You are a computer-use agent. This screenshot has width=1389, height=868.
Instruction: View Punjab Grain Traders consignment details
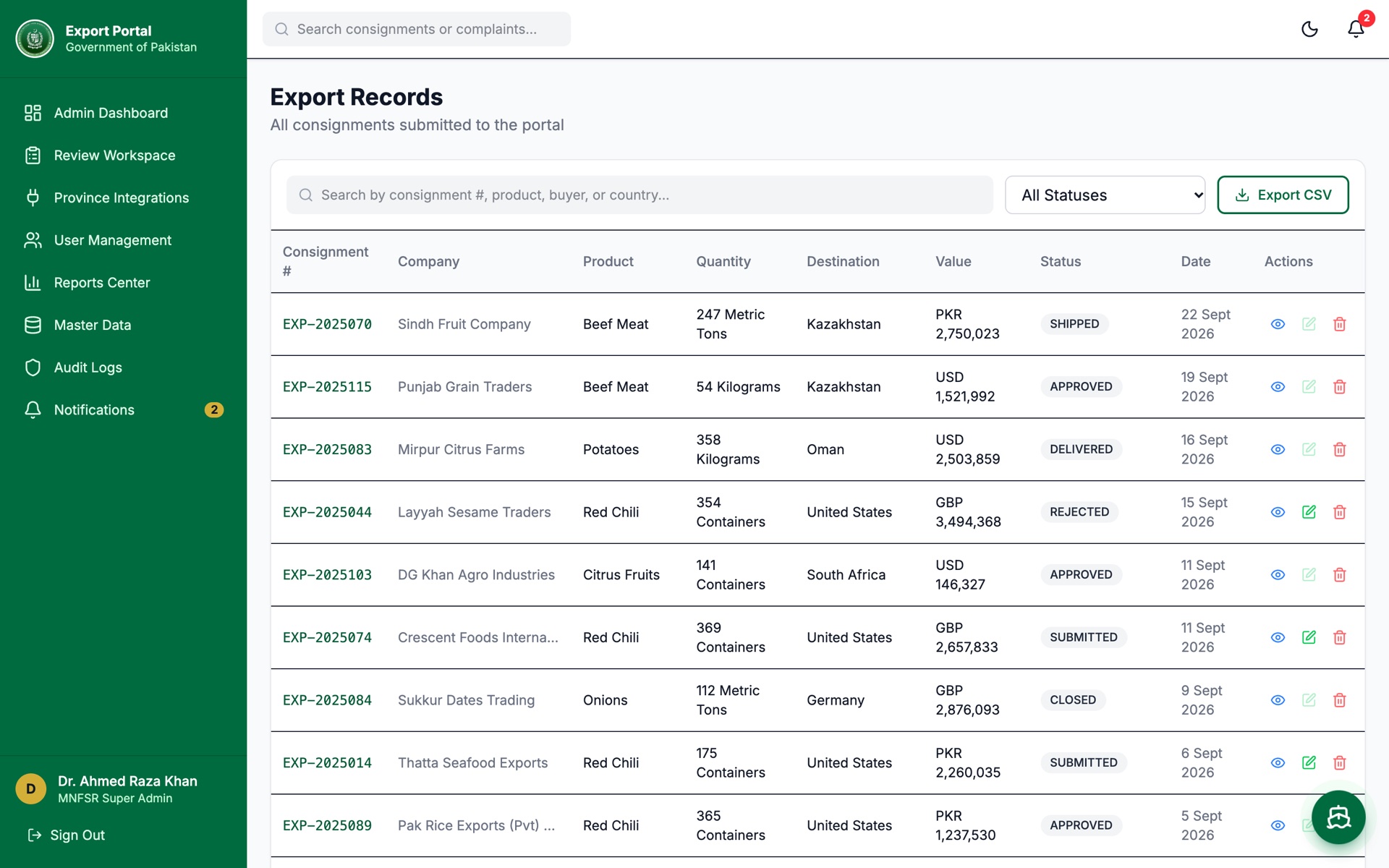coord(1278,387)
